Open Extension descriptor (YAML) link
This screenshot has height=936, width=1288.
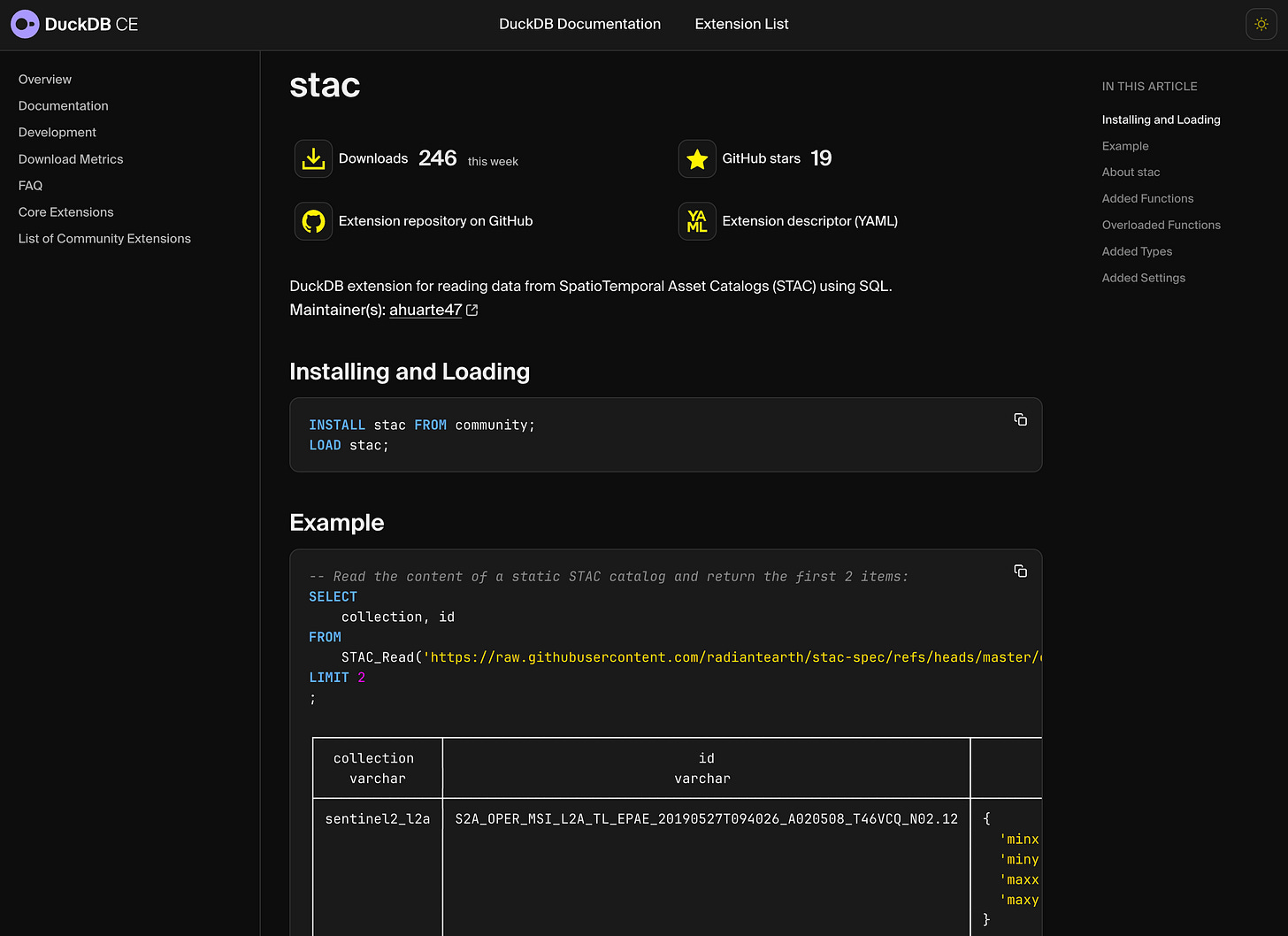pos(809,221)
